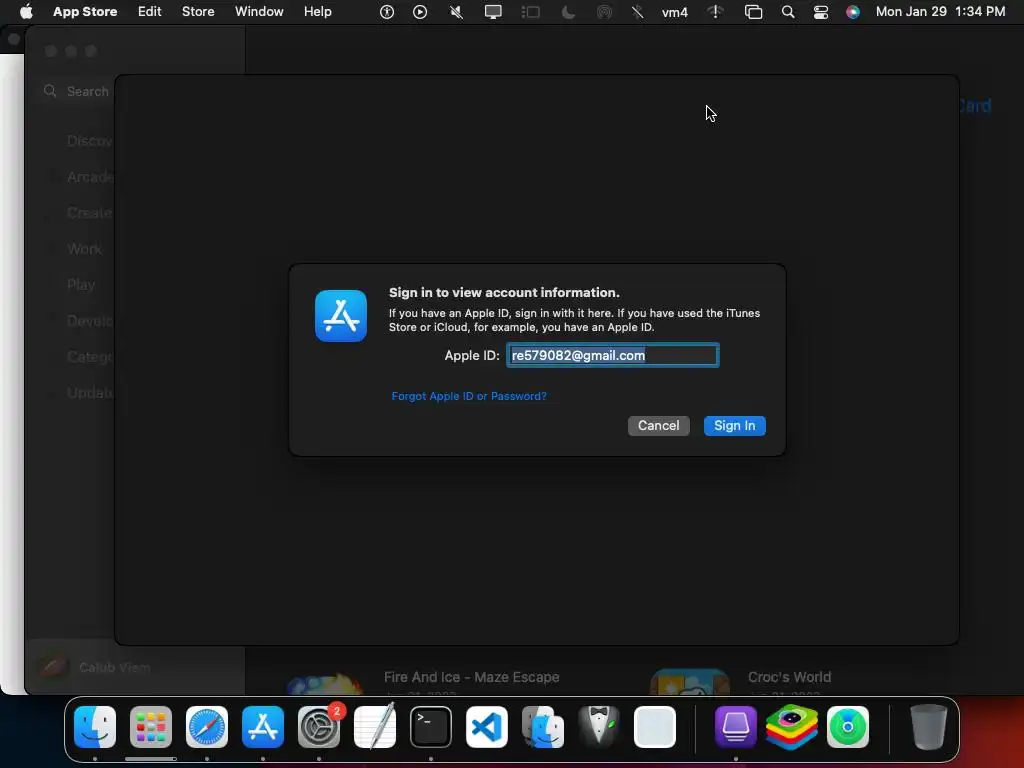Open the App Store menu bar item
This screenshot has height=768, width=1024.
click(x=85, y=12)
